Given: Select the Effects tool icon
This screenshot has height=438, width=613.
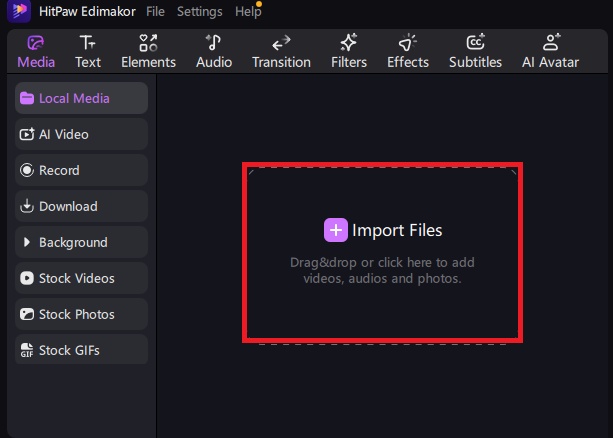Looking at the screenshot, I should (407, 51).
